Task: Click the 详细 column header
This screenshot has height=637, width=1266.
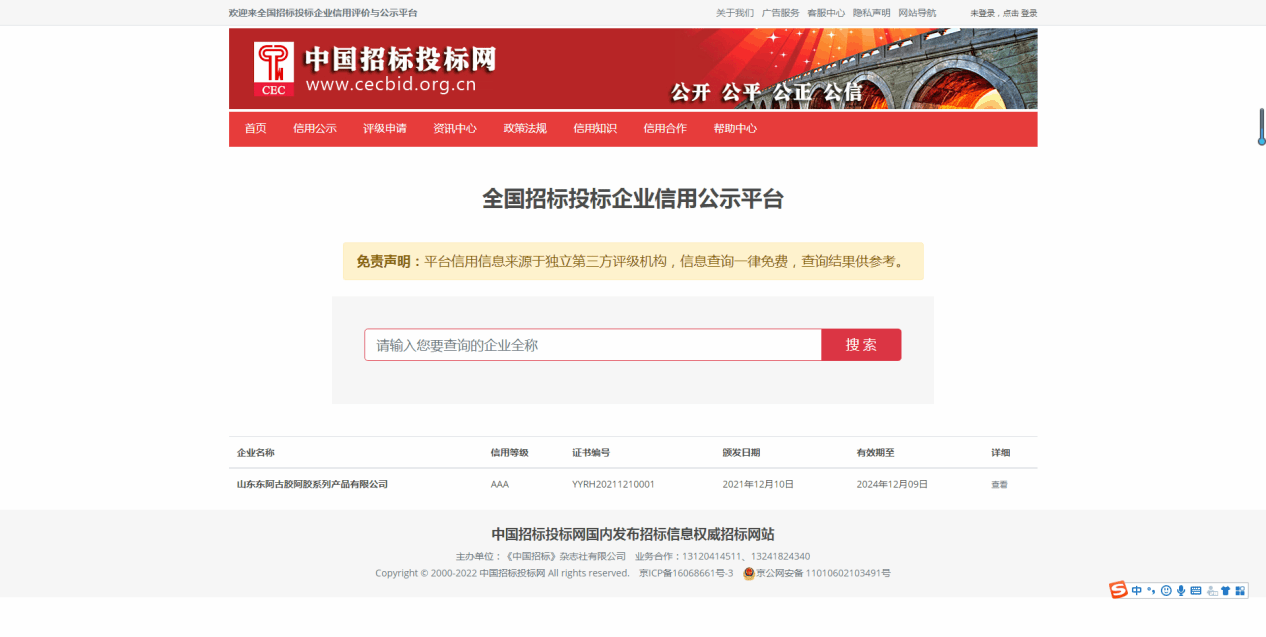Action: tap(1000, 453)
